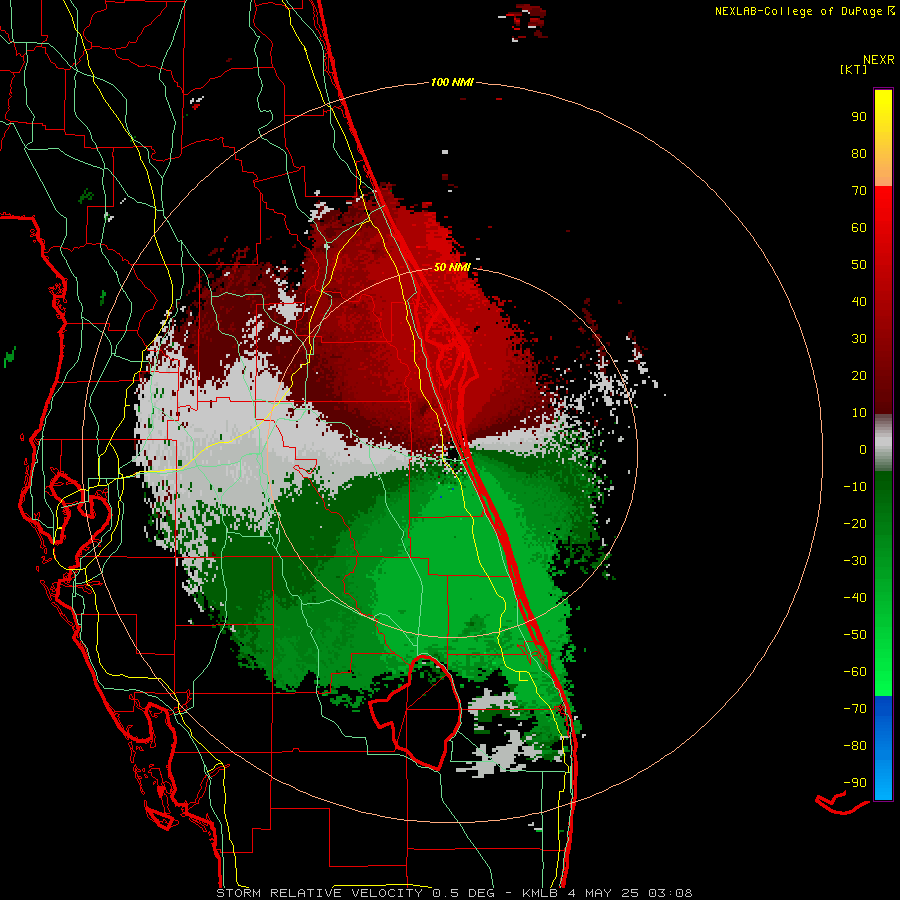The width and height of the screenshot is (900, 900).
Task: Click the -60 value on the velocity scale
Action: tap(855, 672)
